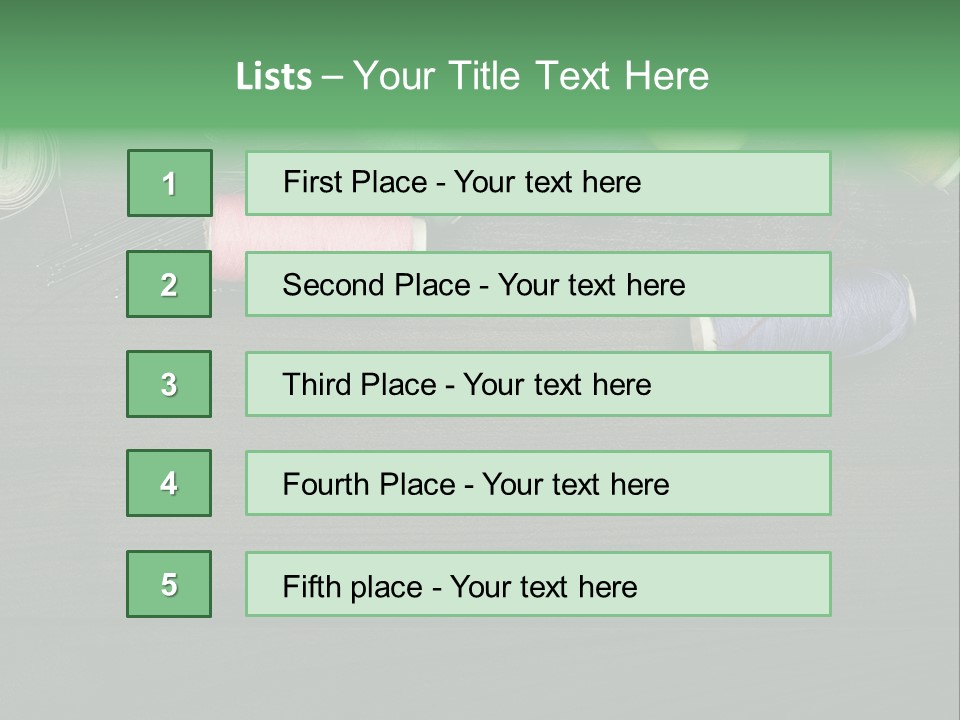Click the word Second in second bar
The width and height of the screenshot is (960, 720).
pos(333,285)
